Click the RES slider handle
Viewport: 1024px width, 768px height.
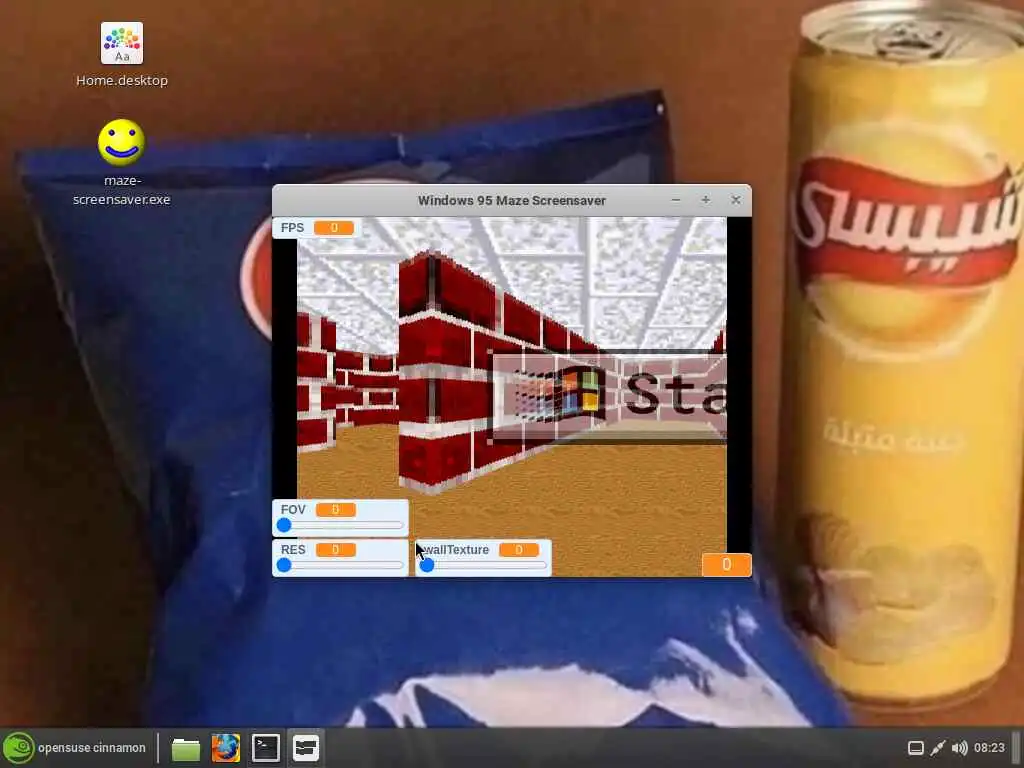pyautogui.click(x=283, y=565)
